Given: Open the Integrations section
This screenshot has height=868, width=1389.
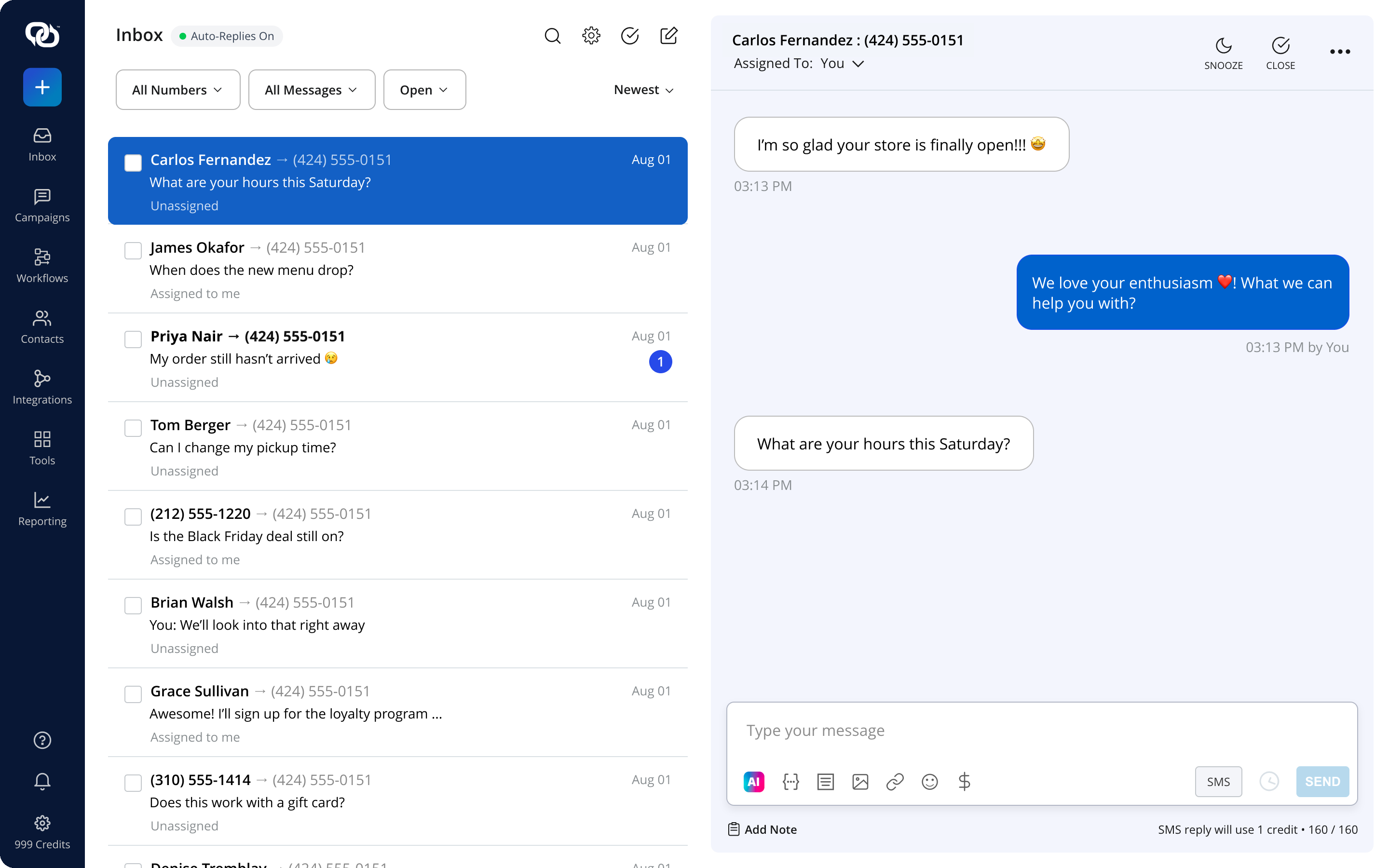Looking at the screenshot, I should point(42,388).
